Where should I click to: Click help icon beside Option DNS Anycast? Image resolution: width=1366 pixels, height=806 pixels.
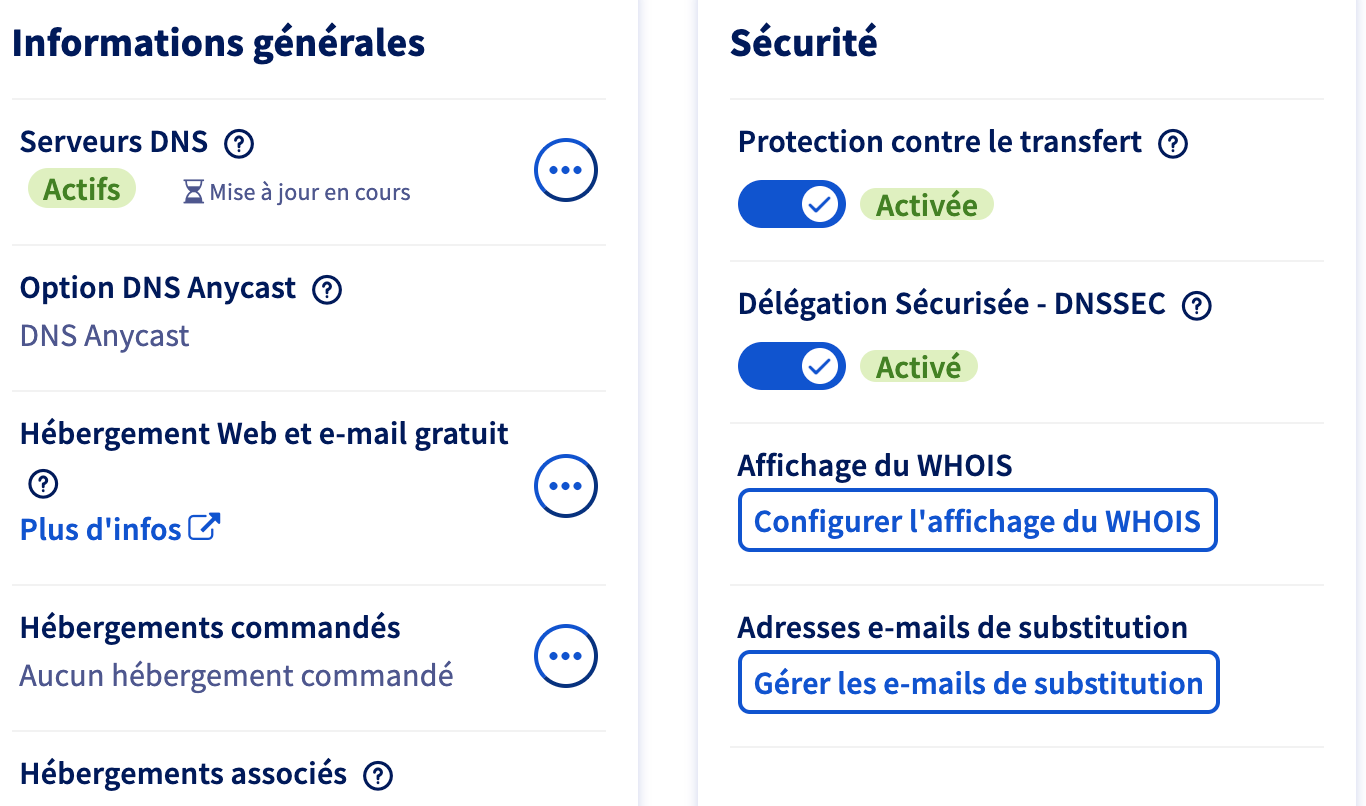point(327,290)
